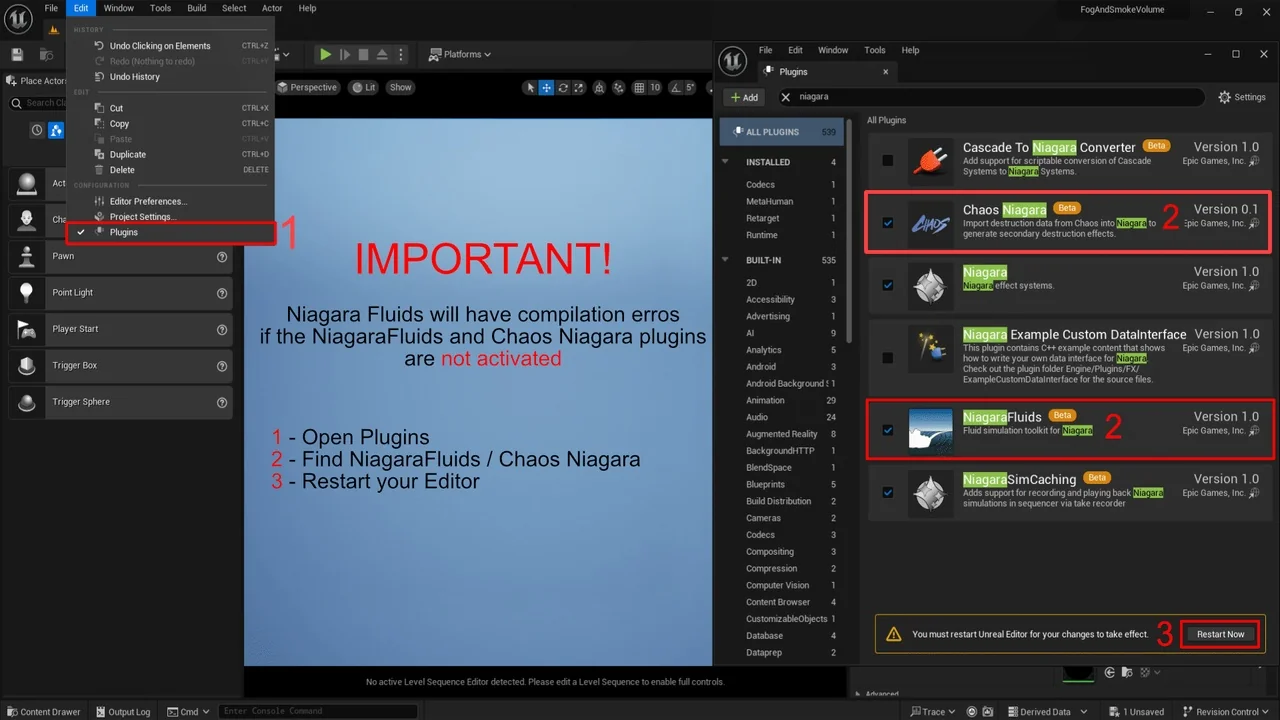Adjust the rotation snap angle value
1280x720 pixels.
tap(690, 88)
